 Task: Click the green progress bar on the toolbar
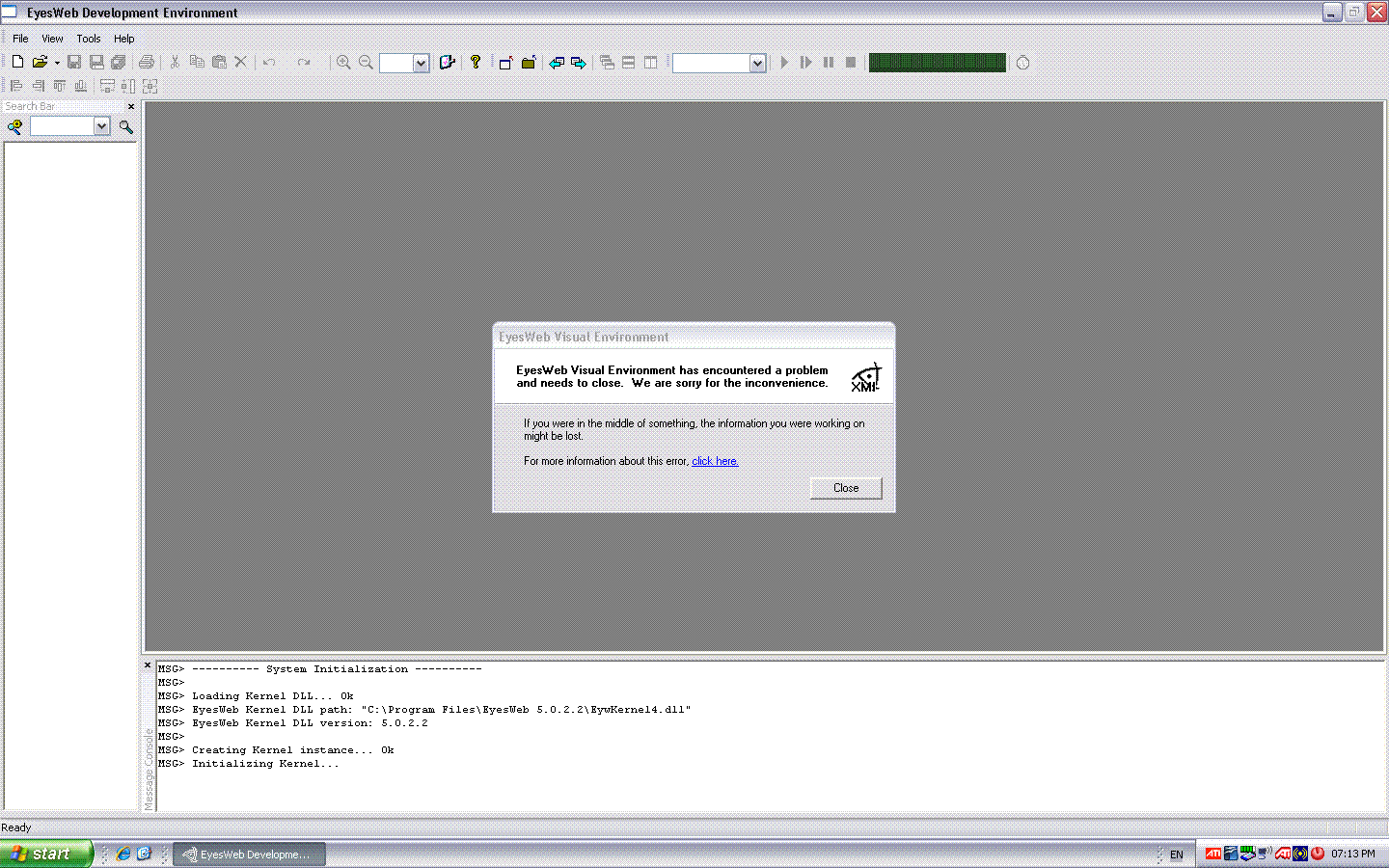[937, 62]
